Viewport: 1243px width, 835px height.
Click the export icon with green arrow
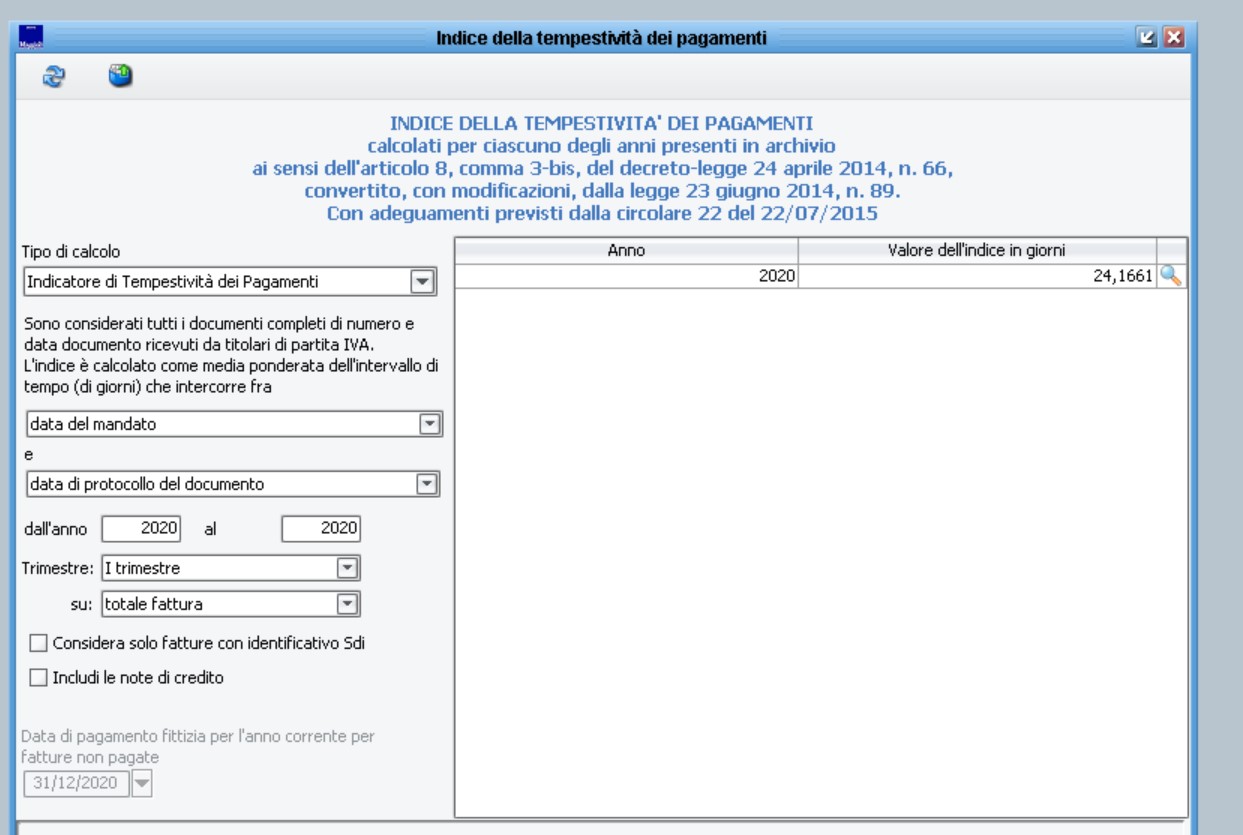(120, 77)
